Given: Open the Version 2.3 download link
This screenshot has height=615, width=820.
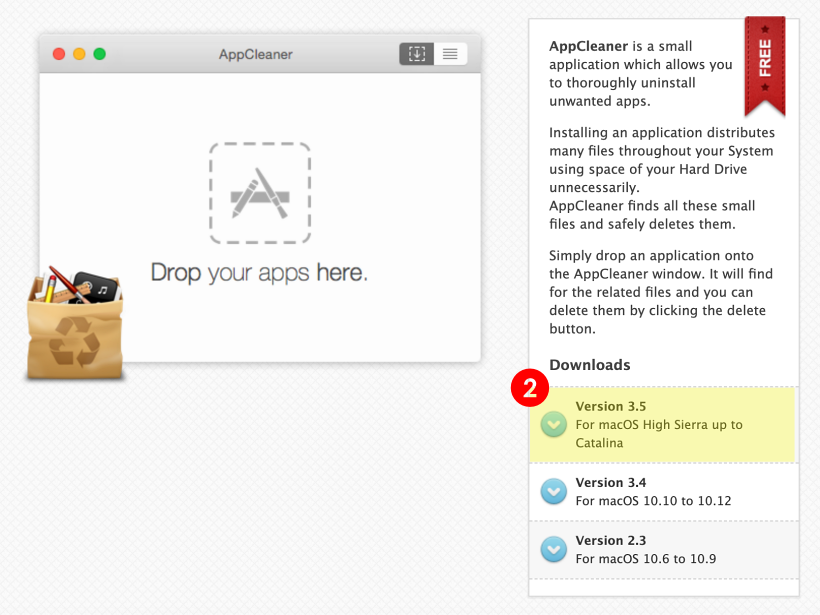Looking at the screenshot, I should pyautogui.click(x=611, y=540).
